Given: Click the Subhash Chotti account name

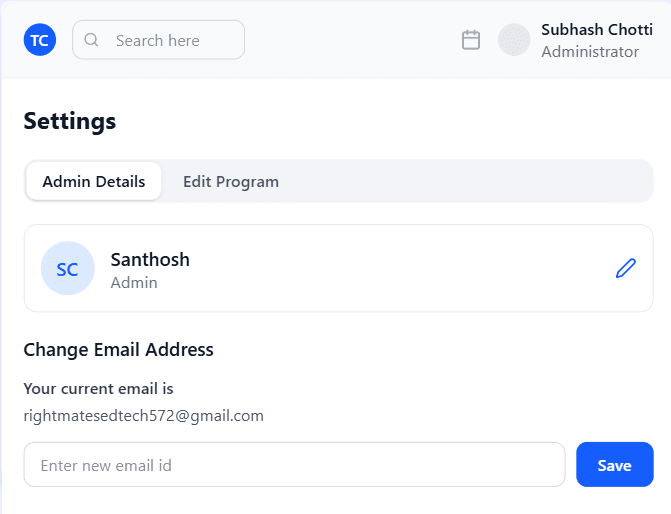Looking at the screenshot, I should [597, 29].
